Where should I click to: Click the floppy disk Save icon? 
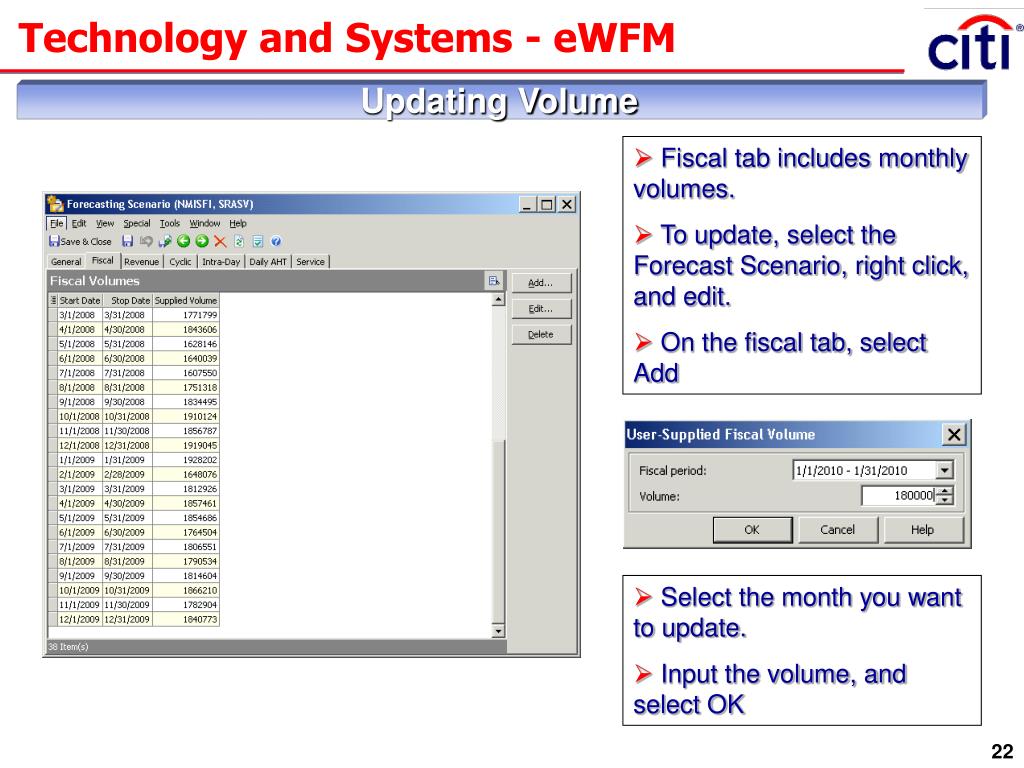[128, 242]
